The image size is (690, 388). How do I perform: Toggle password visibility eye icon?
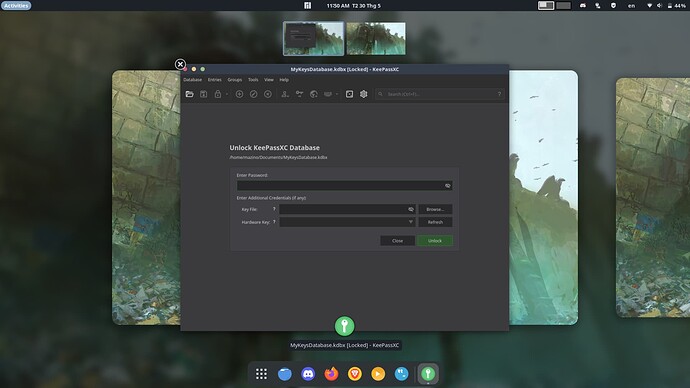tap(448, 186)
